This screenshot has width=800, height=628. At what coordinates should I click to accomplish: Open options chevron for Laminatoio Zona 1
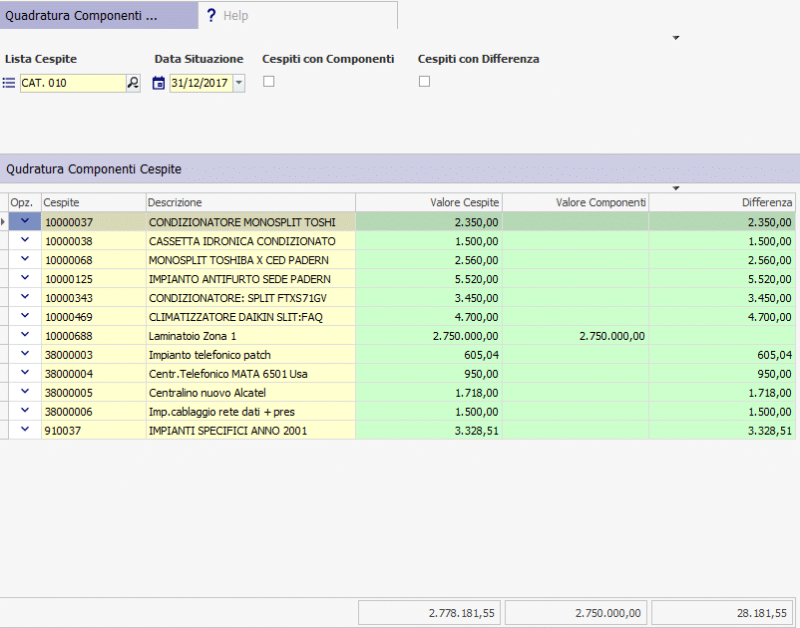tap(24, 335)
